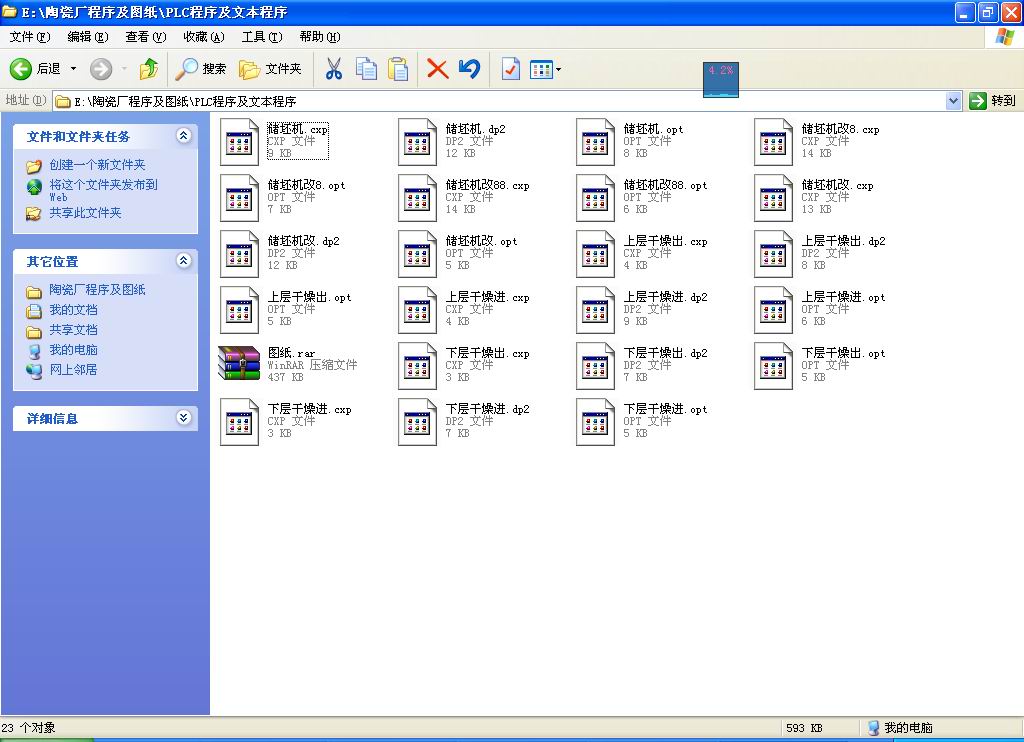1024x742 pixels.
Task: Expand the address bar dropdown list
Action: 953,101
